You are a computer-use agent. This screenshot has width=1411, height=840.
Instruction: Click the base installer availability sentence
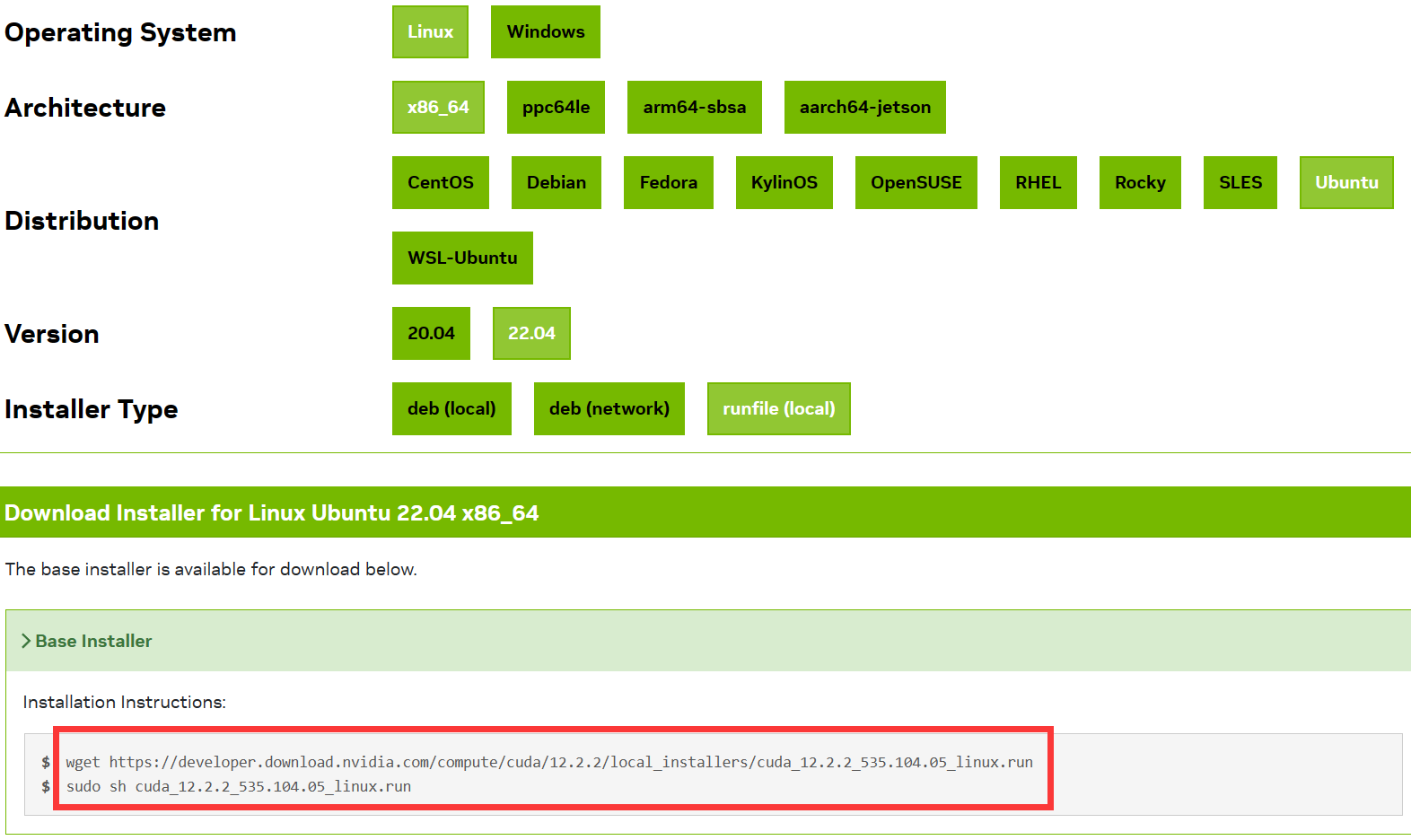211,569
